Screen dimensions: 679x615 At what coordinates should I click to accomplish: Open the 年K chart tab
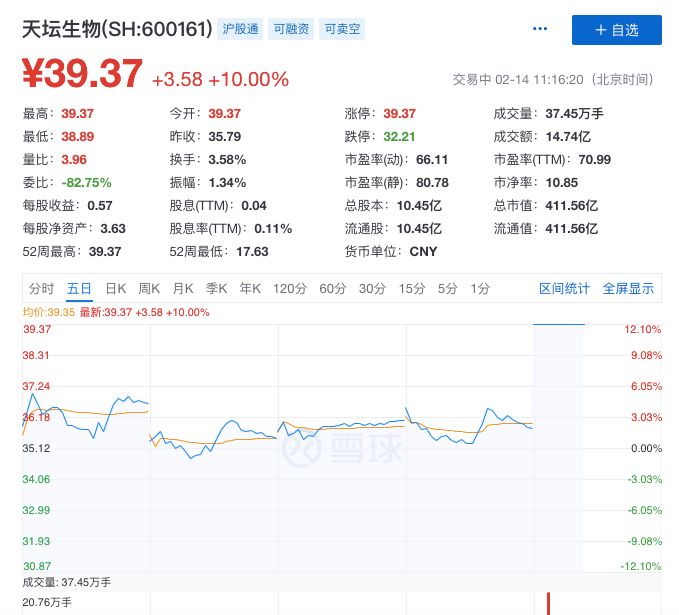tap(250, 288)
